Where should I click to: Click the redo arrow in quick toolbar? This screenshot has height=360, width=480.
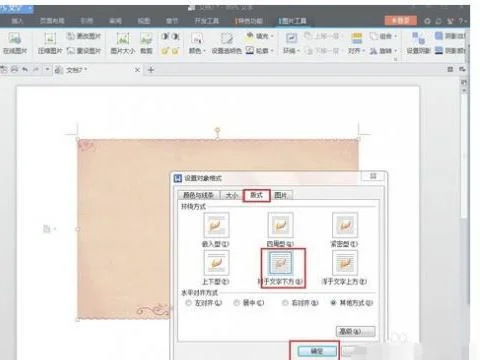(35, 70)
